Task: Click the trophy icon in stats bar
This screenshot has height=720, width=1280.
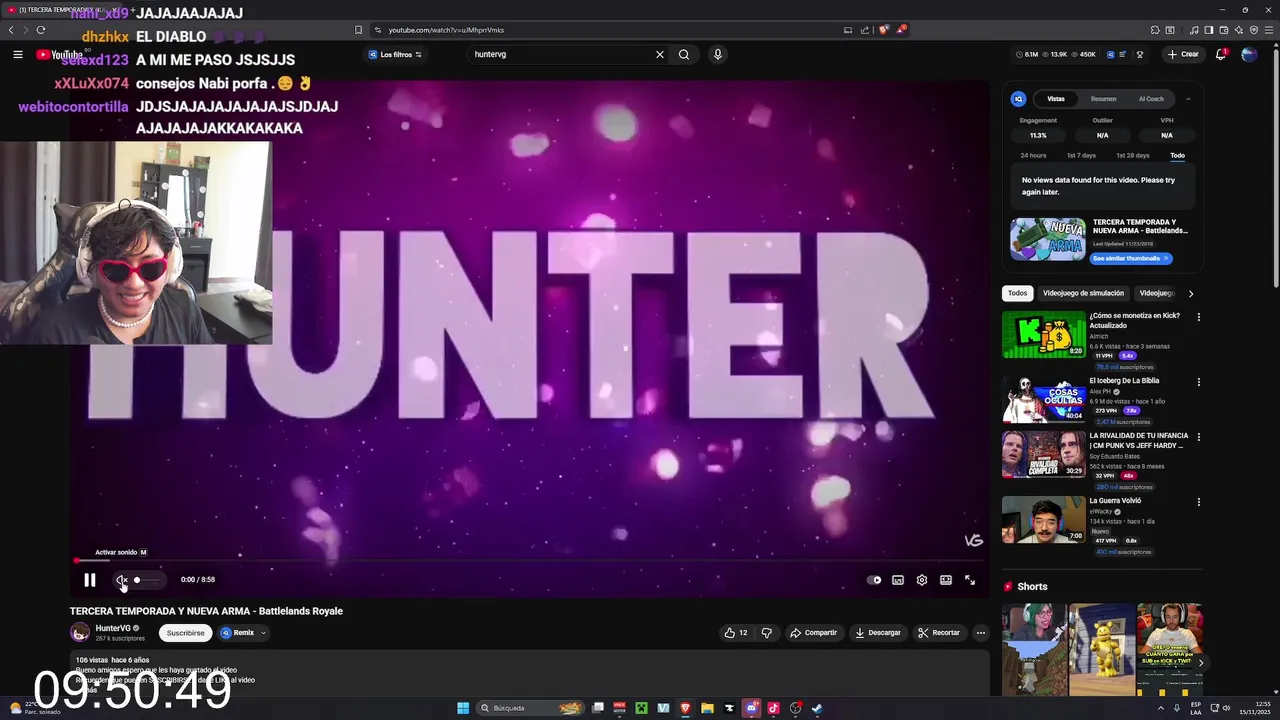Action: (1140, 54)
